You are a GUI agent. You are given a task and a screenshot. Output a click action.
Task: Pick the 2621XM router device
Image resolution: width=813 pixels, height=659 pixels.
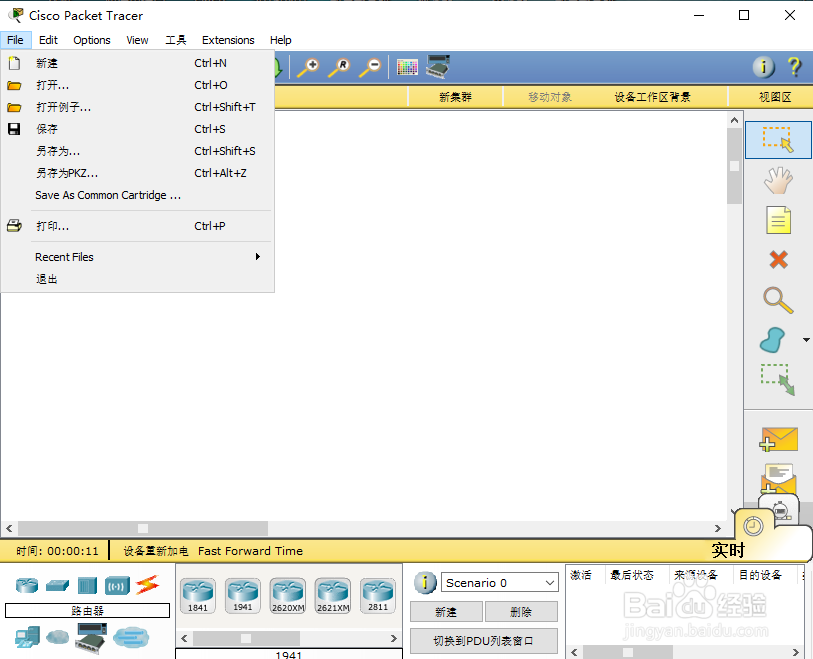click(333, 596)
